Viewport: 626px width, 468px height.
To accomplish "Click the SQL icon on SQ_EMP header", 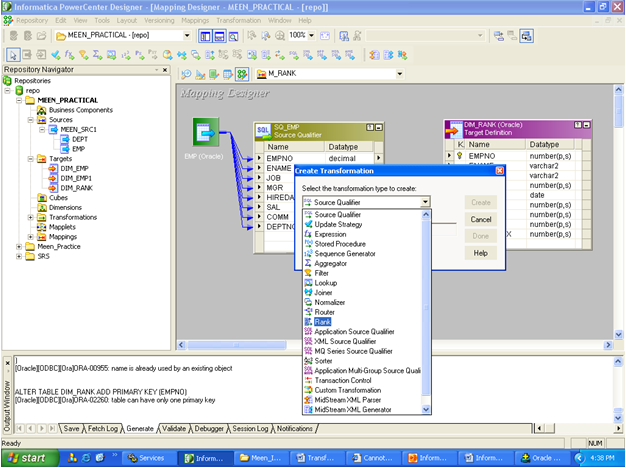I will click(x=263, y=131).
